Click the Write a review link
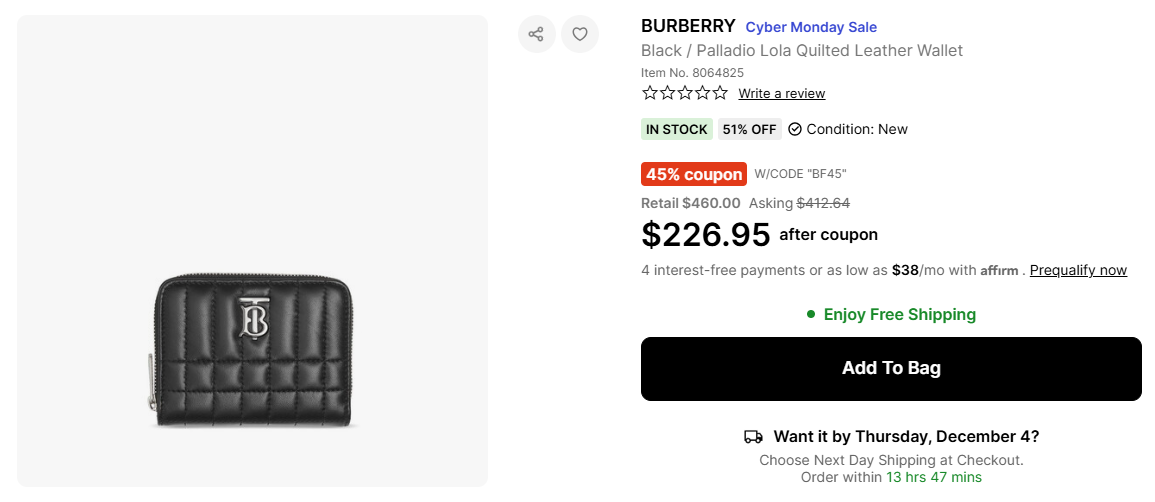Screen dimensions: 1155x502 tap(781, 93)
